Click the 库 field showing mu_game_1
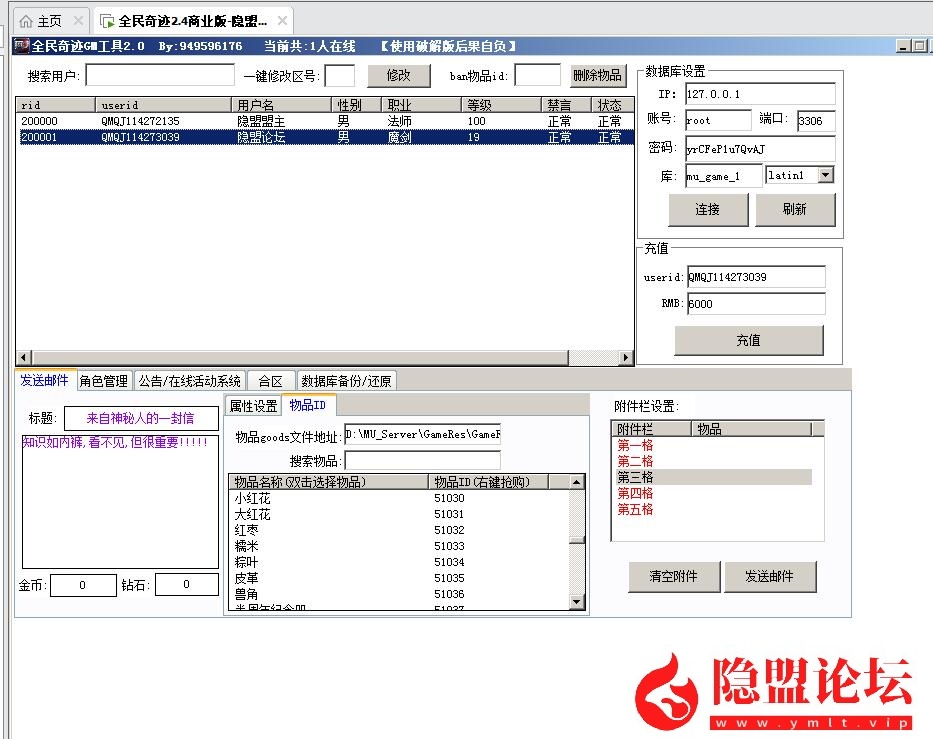The height and width of the screenshot is (739, 933). point(723,176)
